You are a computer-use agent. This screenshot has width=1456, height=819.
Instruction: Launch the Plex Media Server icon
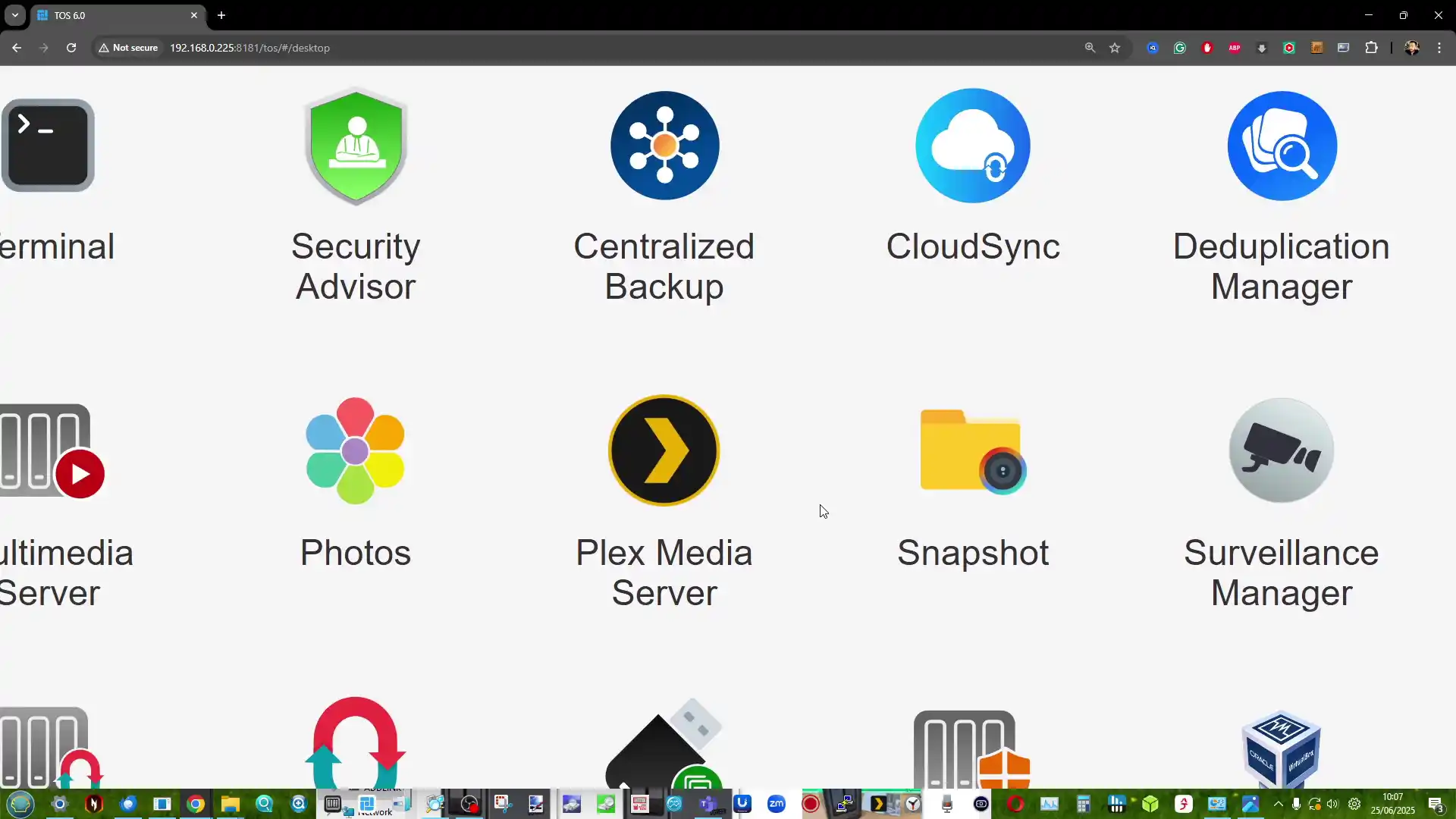point(664,450)
